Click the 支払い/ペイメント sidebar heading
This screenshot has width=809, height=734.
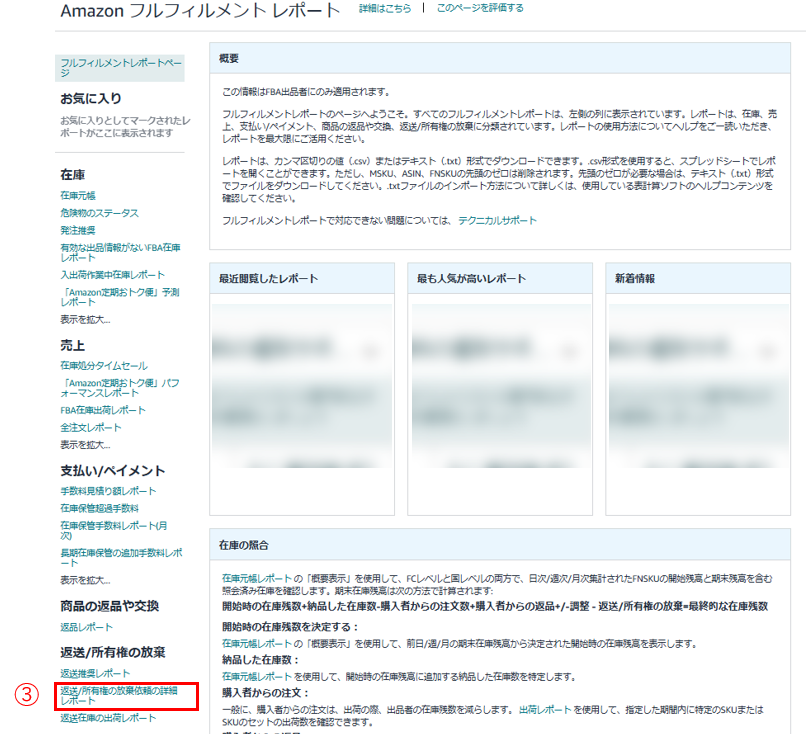(112, 470)
